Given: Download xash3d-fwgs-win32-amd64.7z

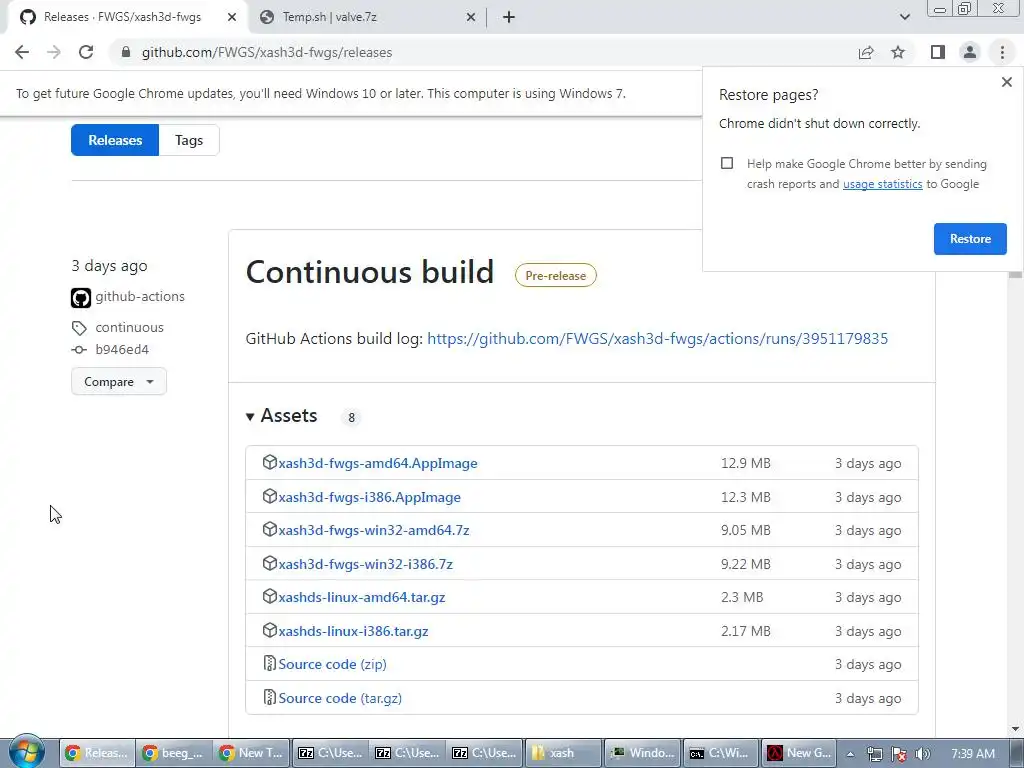Looking at the screenshot, I should pyautogui.click(x=374, y=530).
